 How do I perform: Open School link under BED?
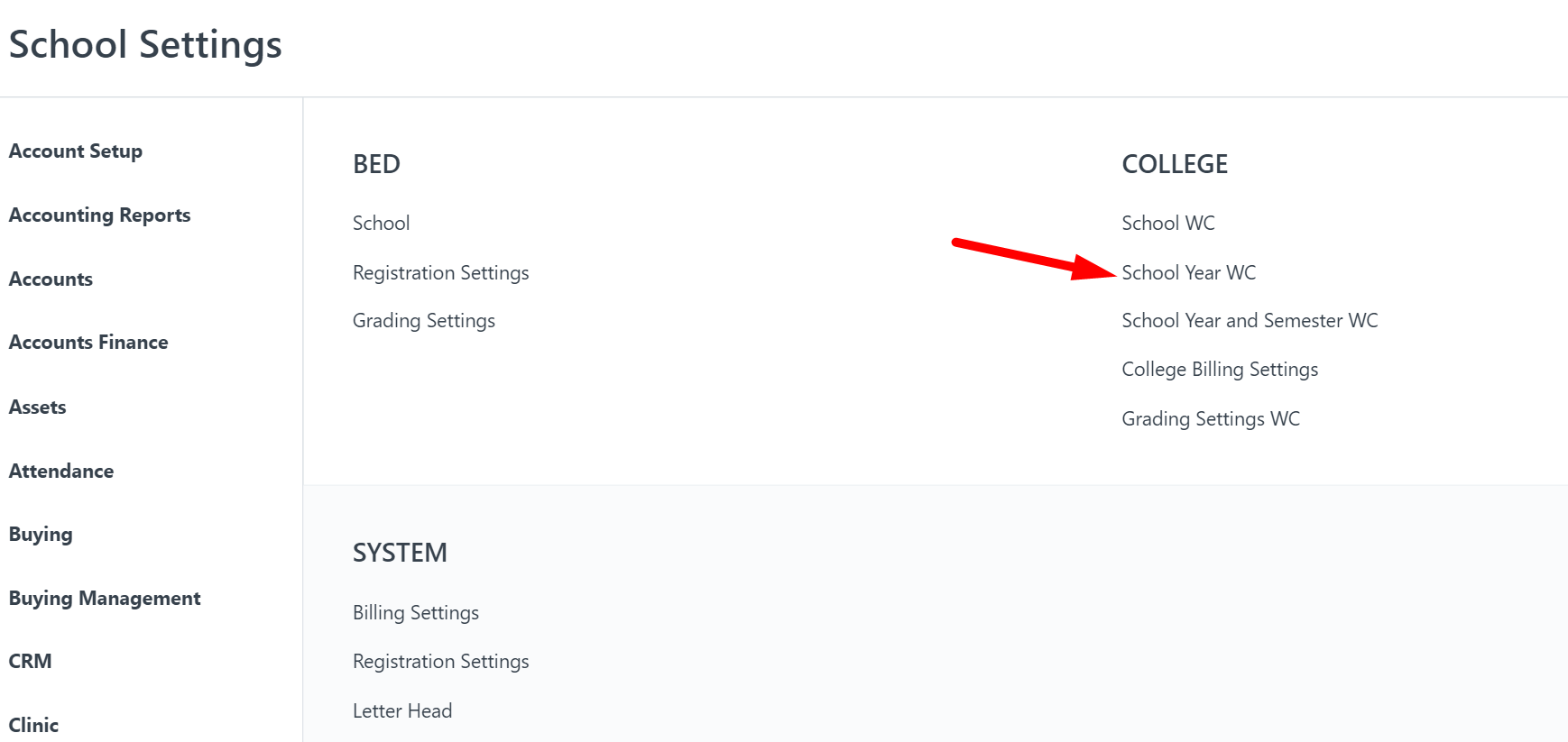381,223
